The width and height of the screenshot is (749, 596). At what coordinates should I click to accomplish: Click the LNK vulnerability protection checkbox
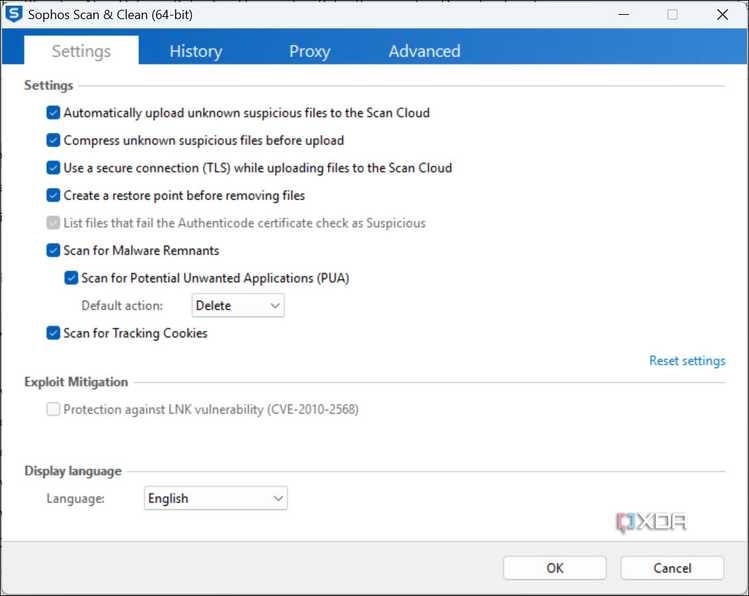click(53, 409)
